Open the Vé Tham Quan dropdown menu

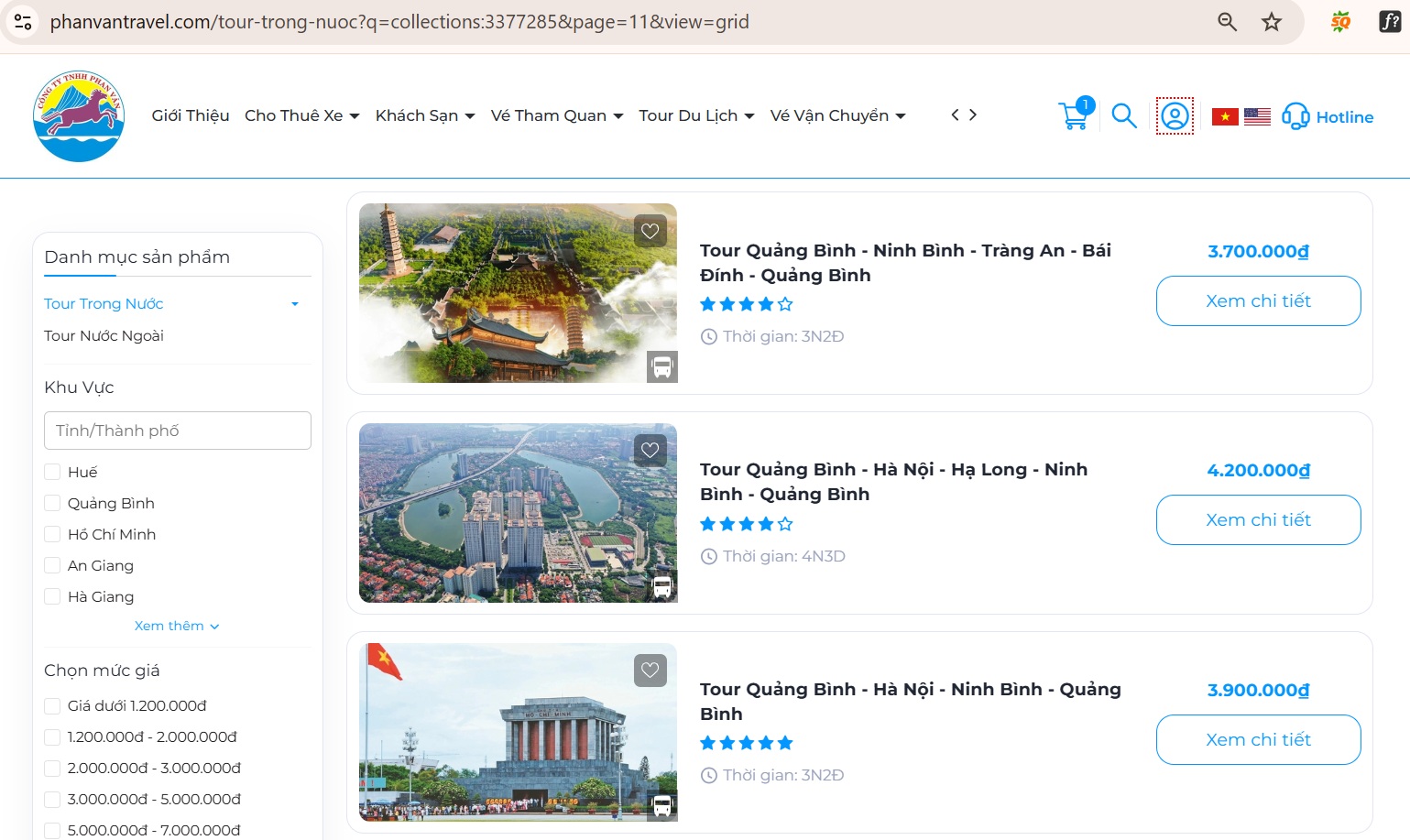[557, 115]
